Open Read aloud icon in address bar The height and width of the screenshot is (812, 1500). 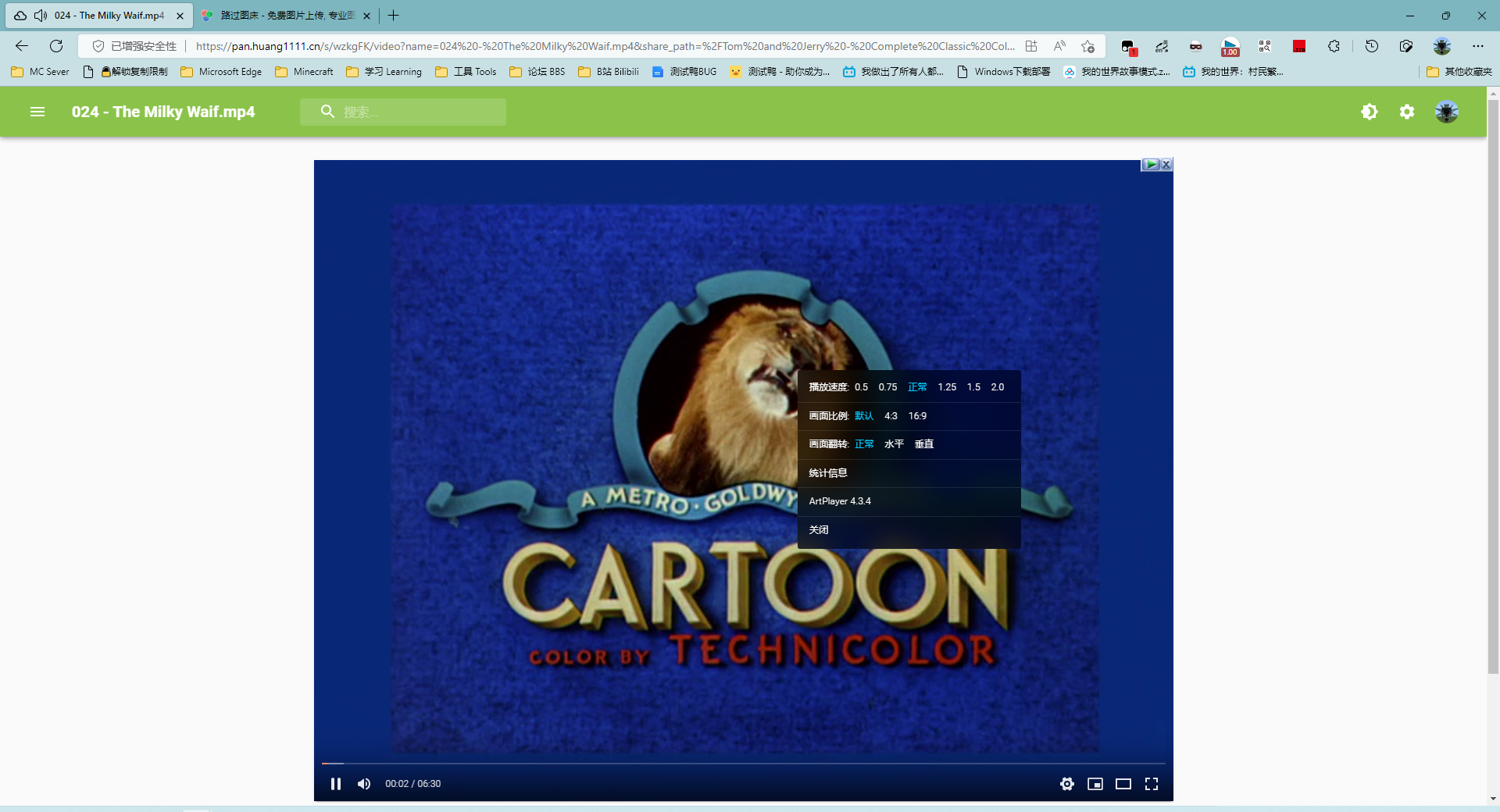click(1059, 46)
